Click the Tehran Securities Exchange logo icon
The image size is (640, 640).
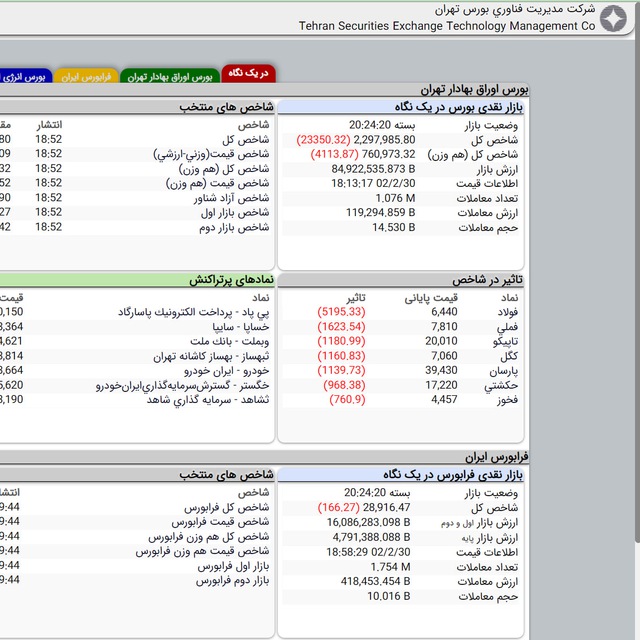point(613,18)
